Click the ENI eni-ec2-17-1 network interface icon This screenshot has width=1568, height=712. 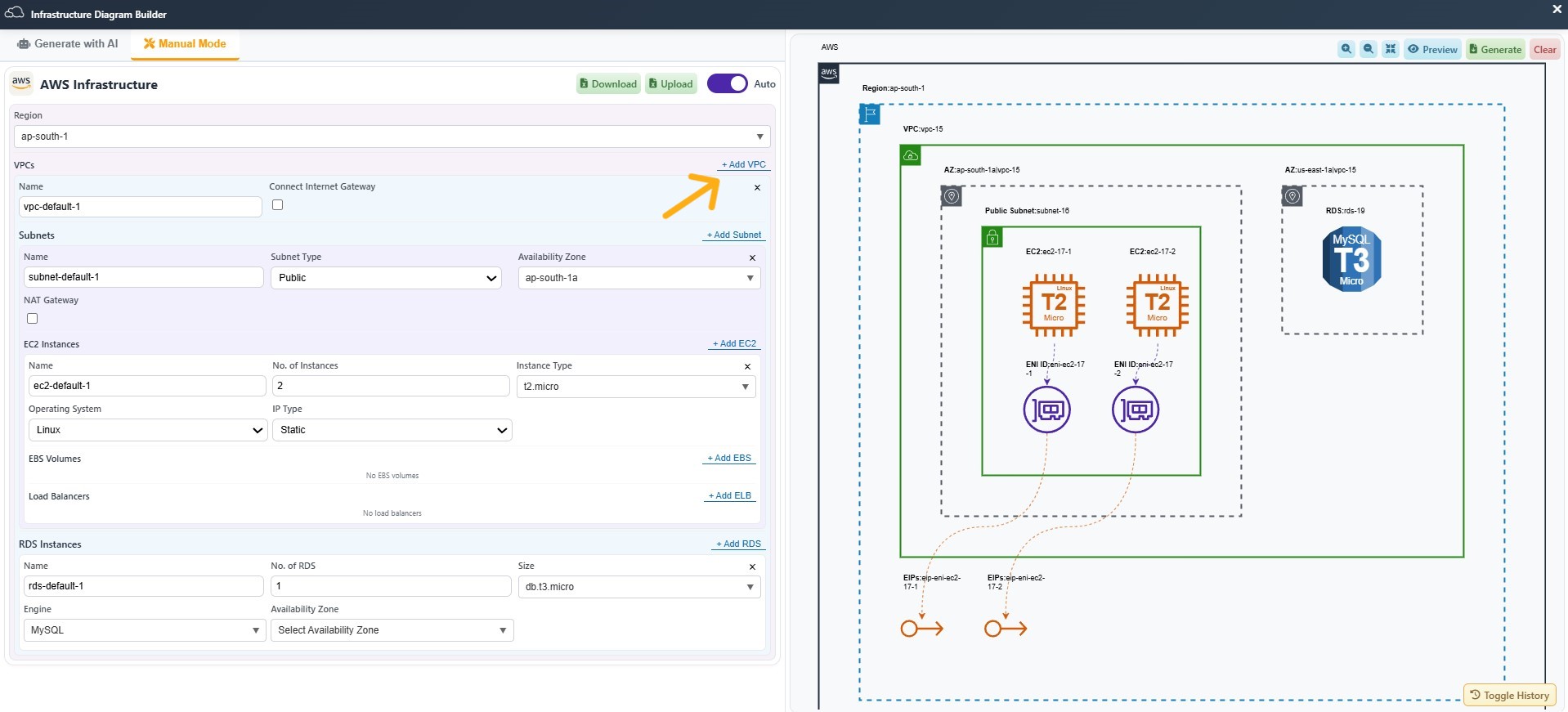tap(1047, 410)
